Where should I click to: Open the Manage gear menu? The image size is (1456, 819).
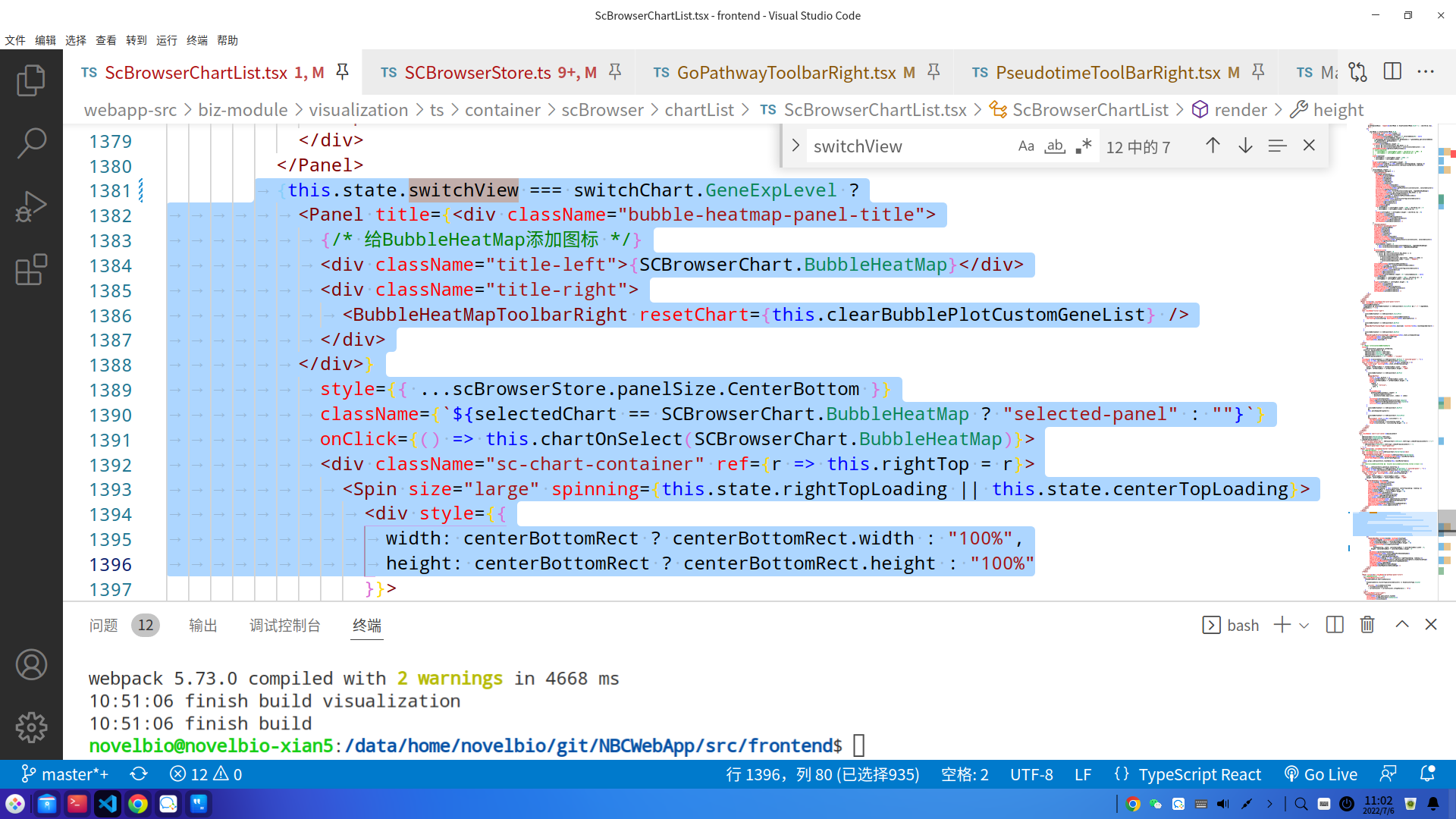click(x=31, y=727)
